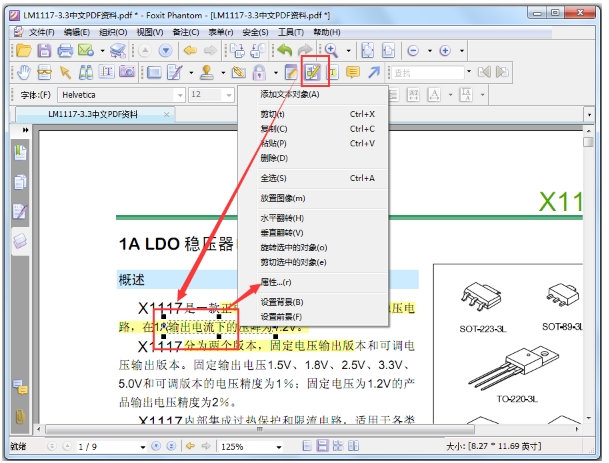Click the next page down-arrow circle in top toolbar
Viewport: 609px width, 463px height.
pyautogui.click(x=165, y=50)
